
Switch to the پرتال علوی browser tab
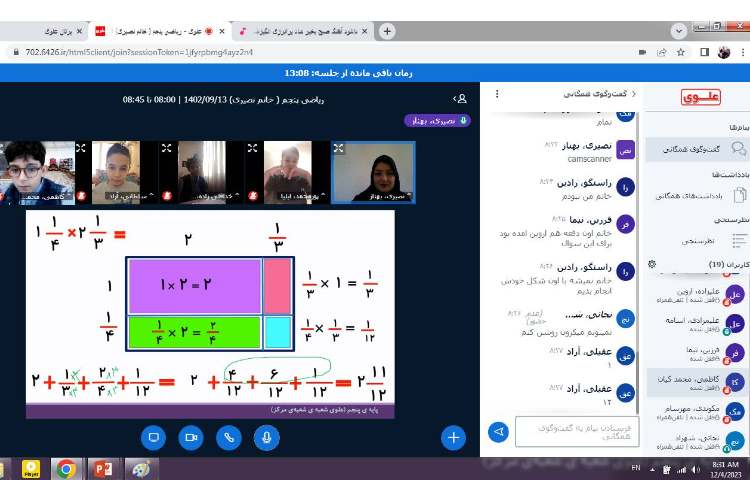58,32
